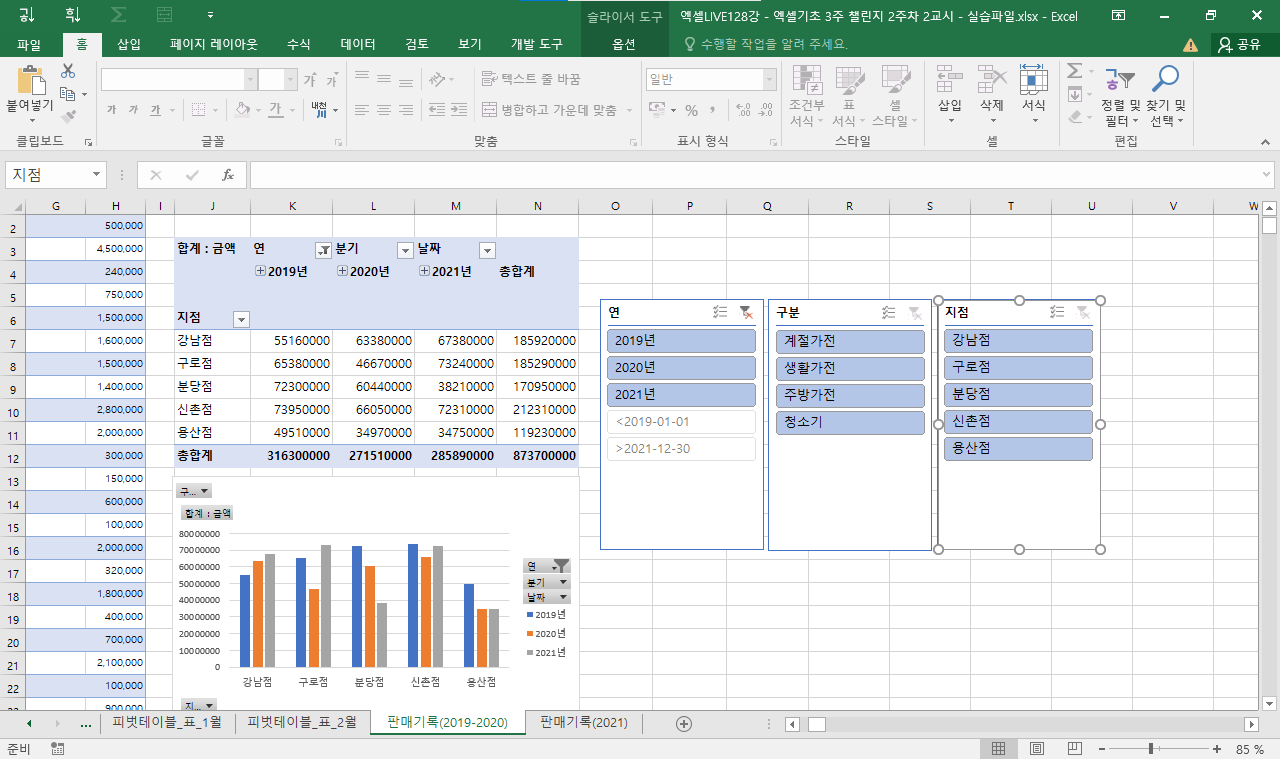Open the 연 filter dropdown in pivot table

[323, 250]
